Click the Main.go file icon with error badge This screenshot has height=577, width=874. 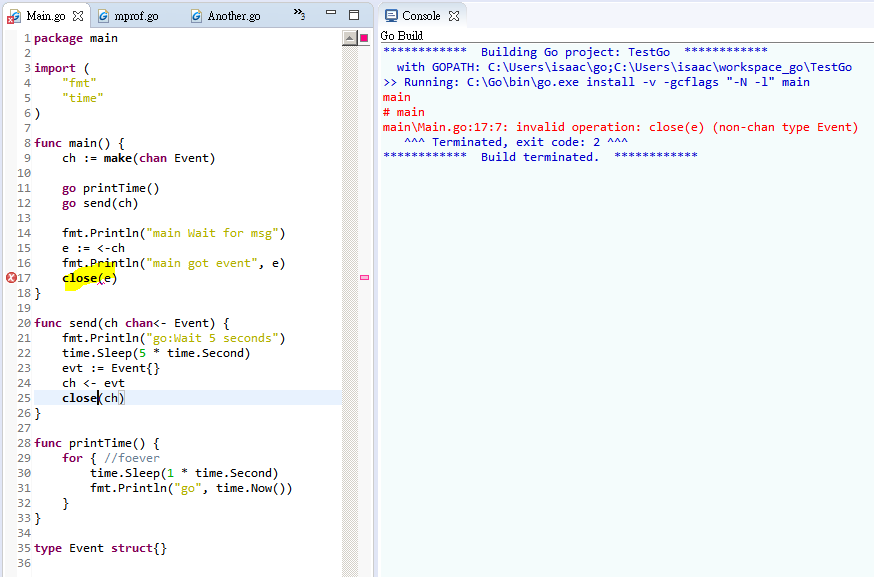click(13, 16)
